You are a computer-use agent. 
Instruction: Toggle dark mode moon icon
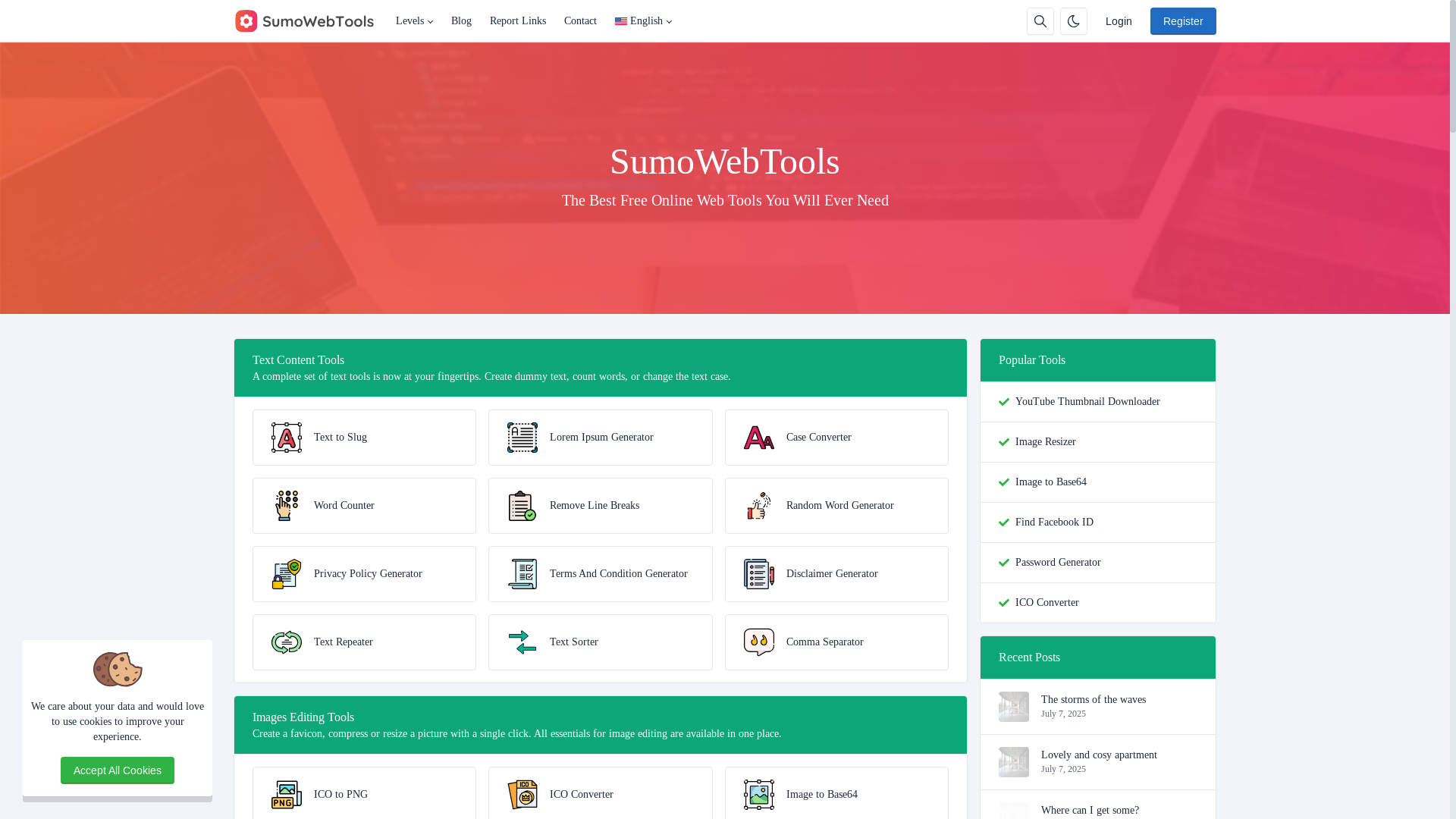1074,21
